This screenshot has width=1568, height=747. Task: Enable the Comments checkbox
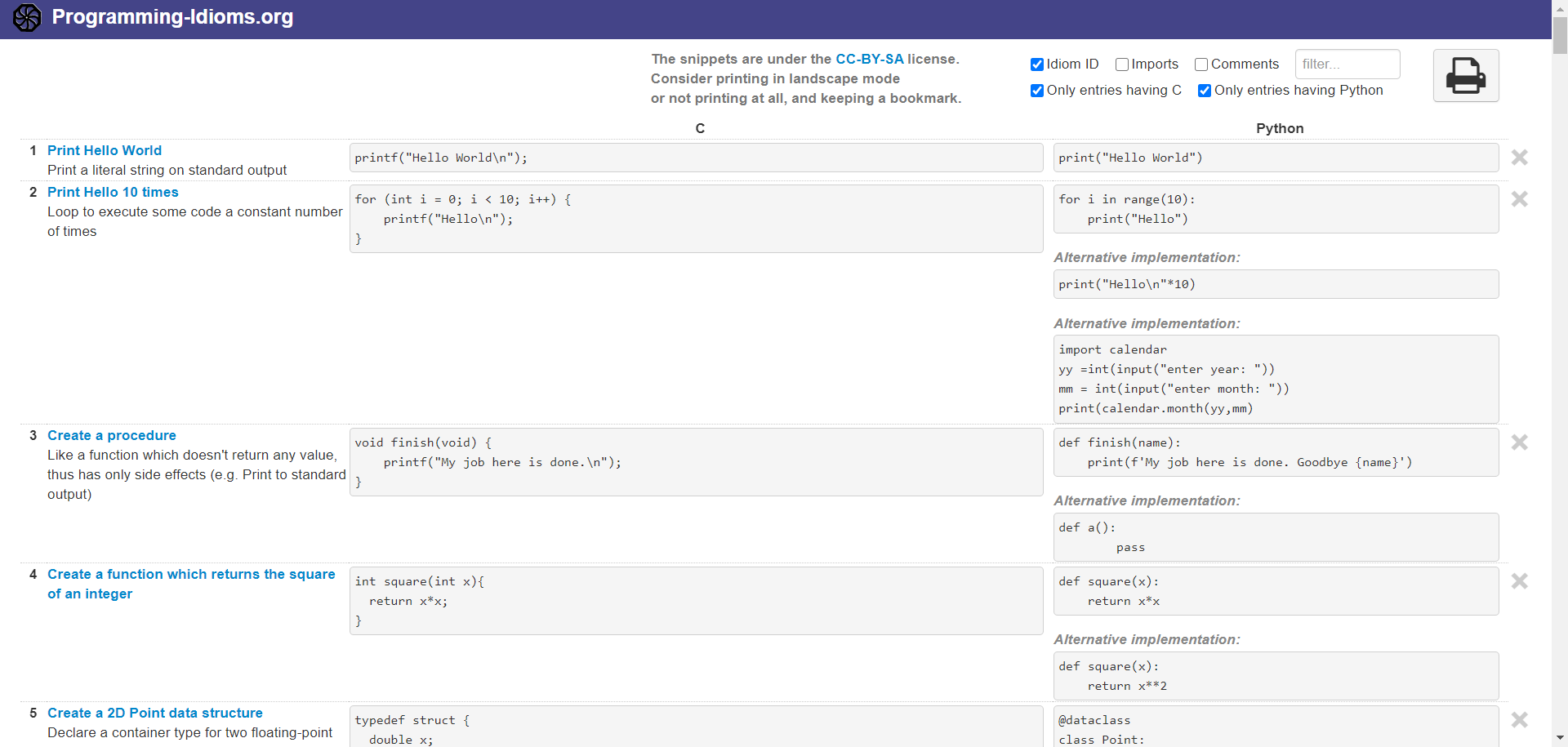(1201, 64)
